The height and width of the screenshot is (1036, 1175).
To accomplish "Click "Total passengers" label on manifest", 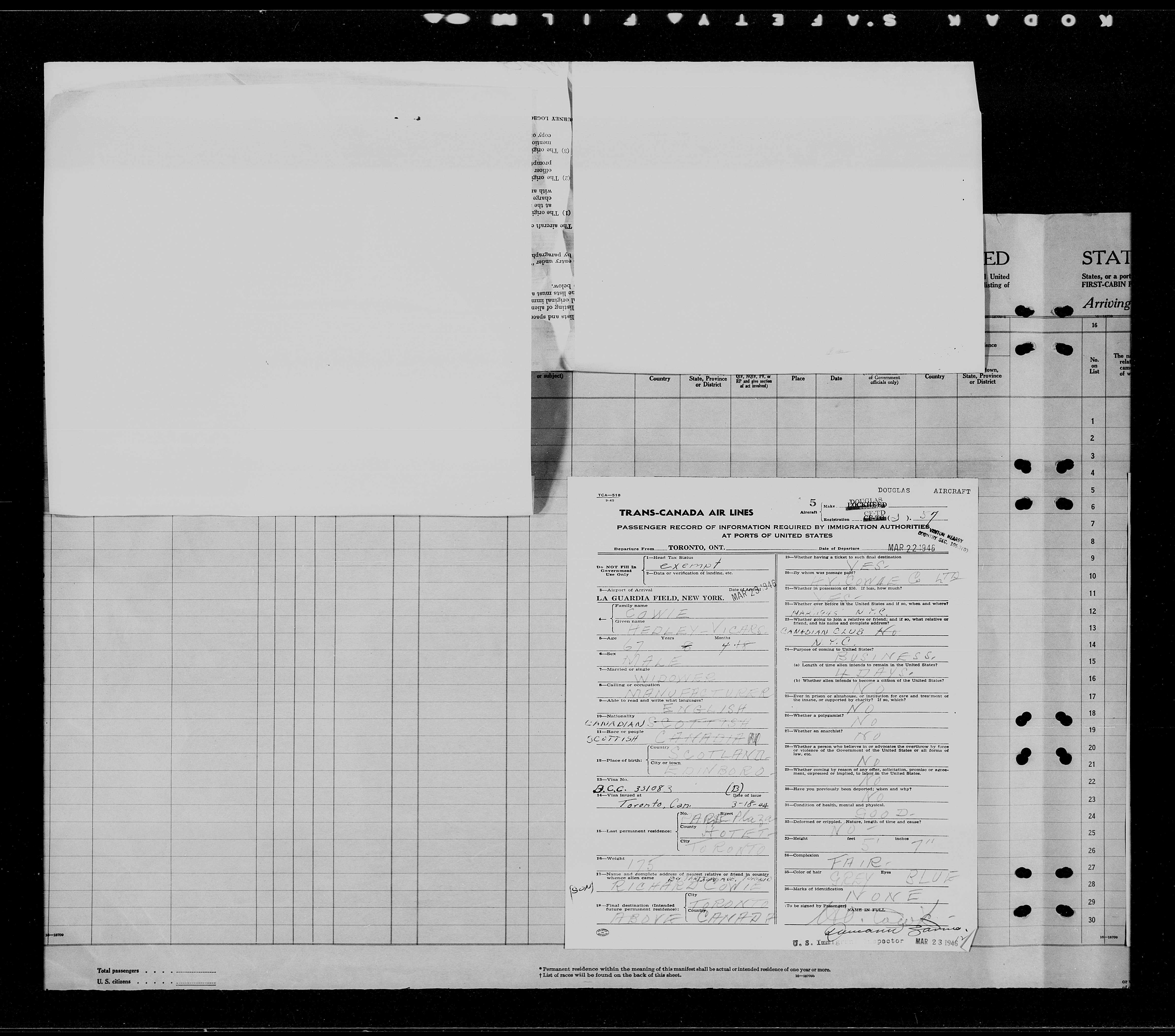I will [x=118, y=970].
